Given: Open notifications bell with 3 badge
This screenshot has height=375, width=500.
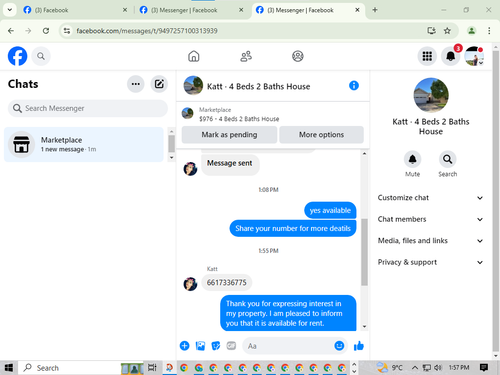Looking at the screenshot, I should [451, 56].
